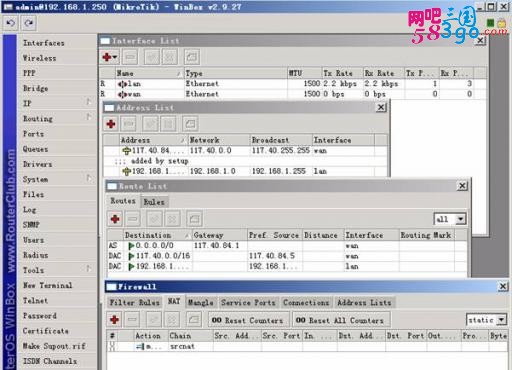Select the 0.0.0.0/0 route row
Screen dimensions: 512x370
coord(287,246)
